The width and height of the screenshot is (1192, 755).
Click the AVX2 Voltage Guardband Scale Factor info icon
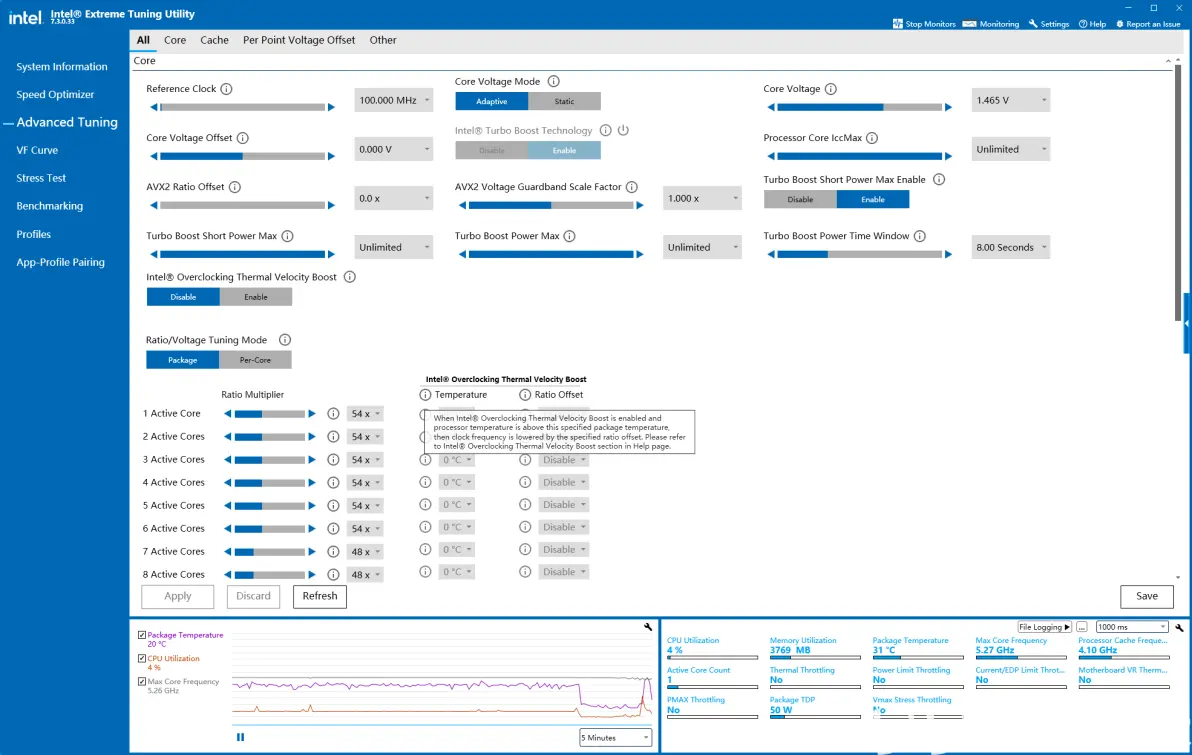click(x=632, y=187)
